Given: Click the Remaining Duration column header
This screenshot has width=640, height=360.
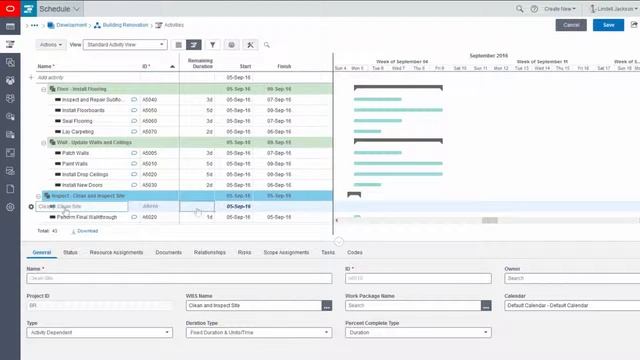Looking at the screenshot, I should [200, 63].
